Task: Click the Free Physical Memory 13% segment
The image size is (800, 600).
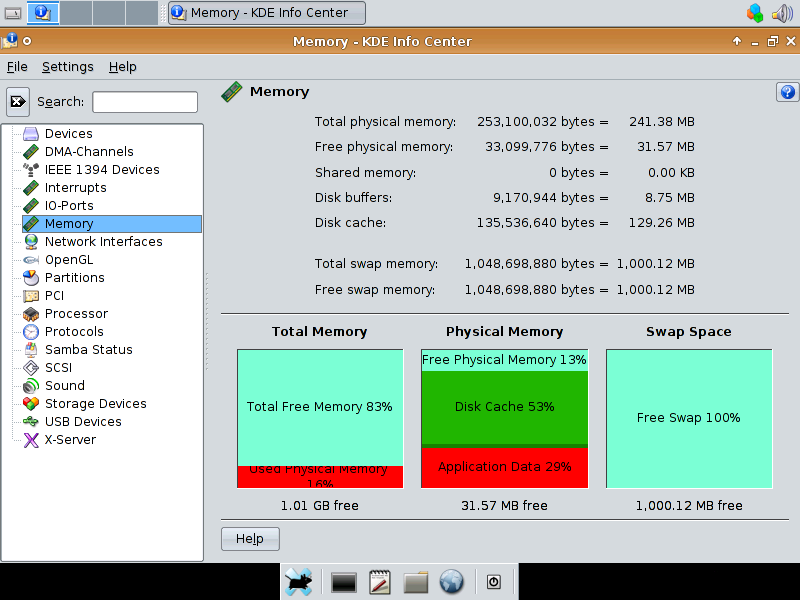Action: (x=505, y=360)
